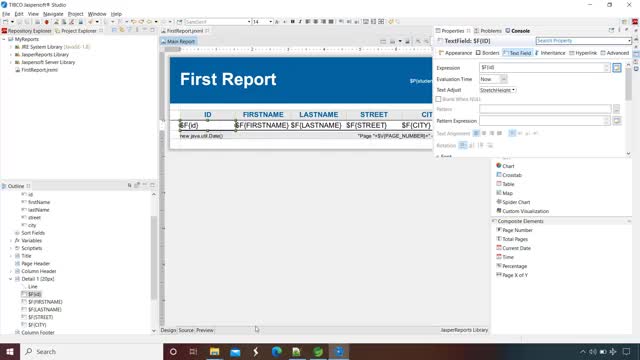Open the expression editor next to Expression

(617, 68)
